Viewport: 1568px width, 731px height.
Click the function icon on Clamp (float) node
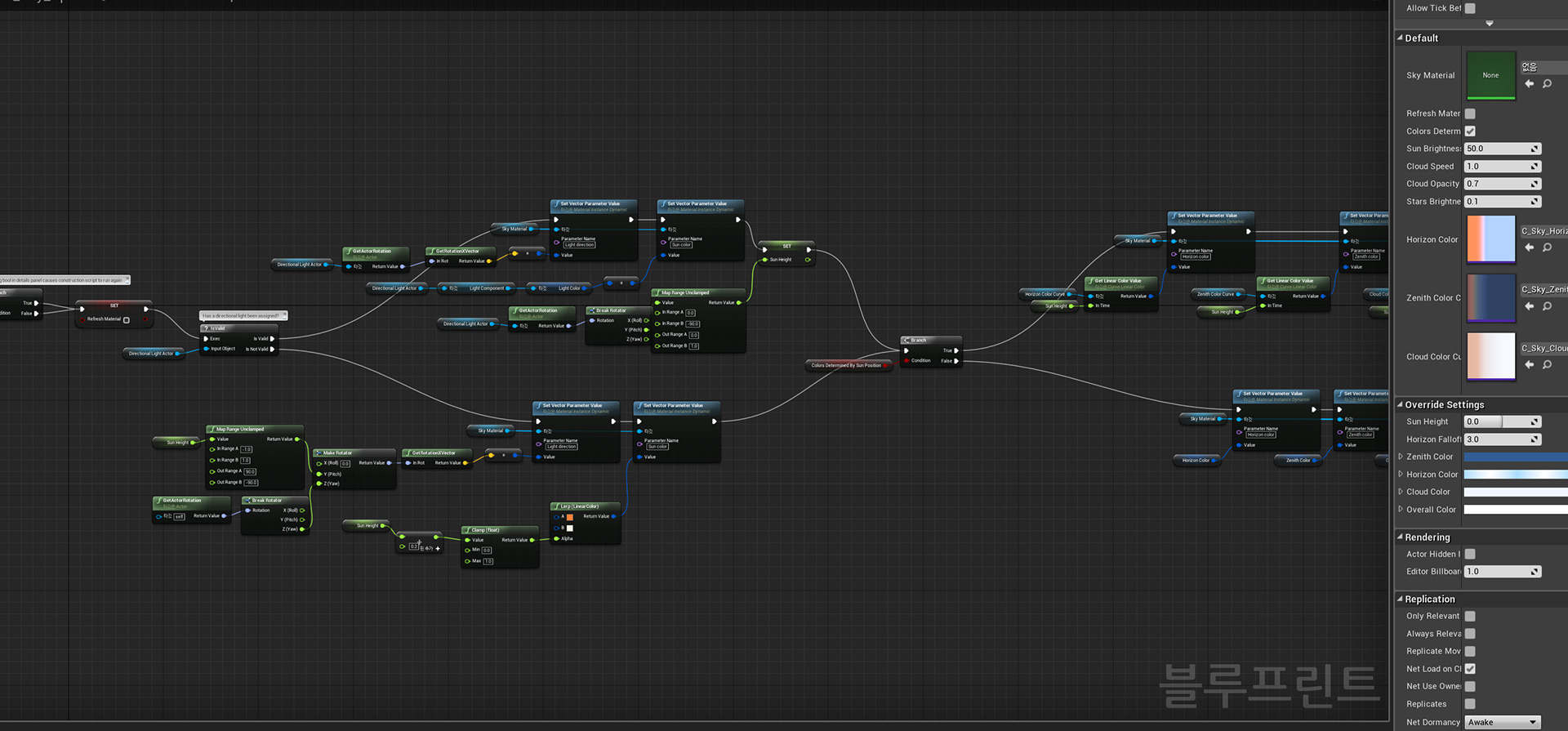point(467,530)
